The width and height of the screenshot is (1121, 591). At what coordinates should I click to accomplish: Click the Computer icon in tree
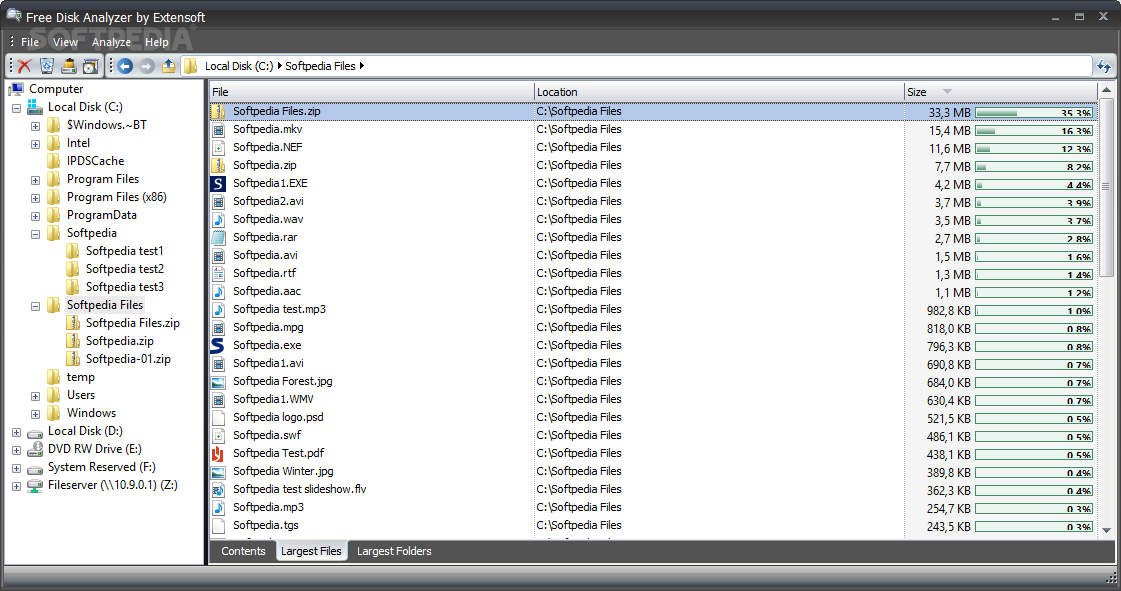(16, 89)
